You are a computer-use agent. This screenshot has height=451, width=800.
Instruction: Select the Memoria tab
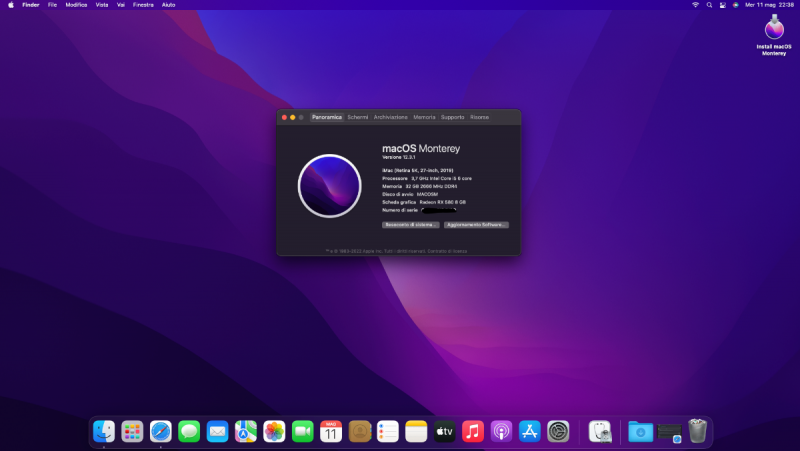pyautogui.click(x=424, y=117)
